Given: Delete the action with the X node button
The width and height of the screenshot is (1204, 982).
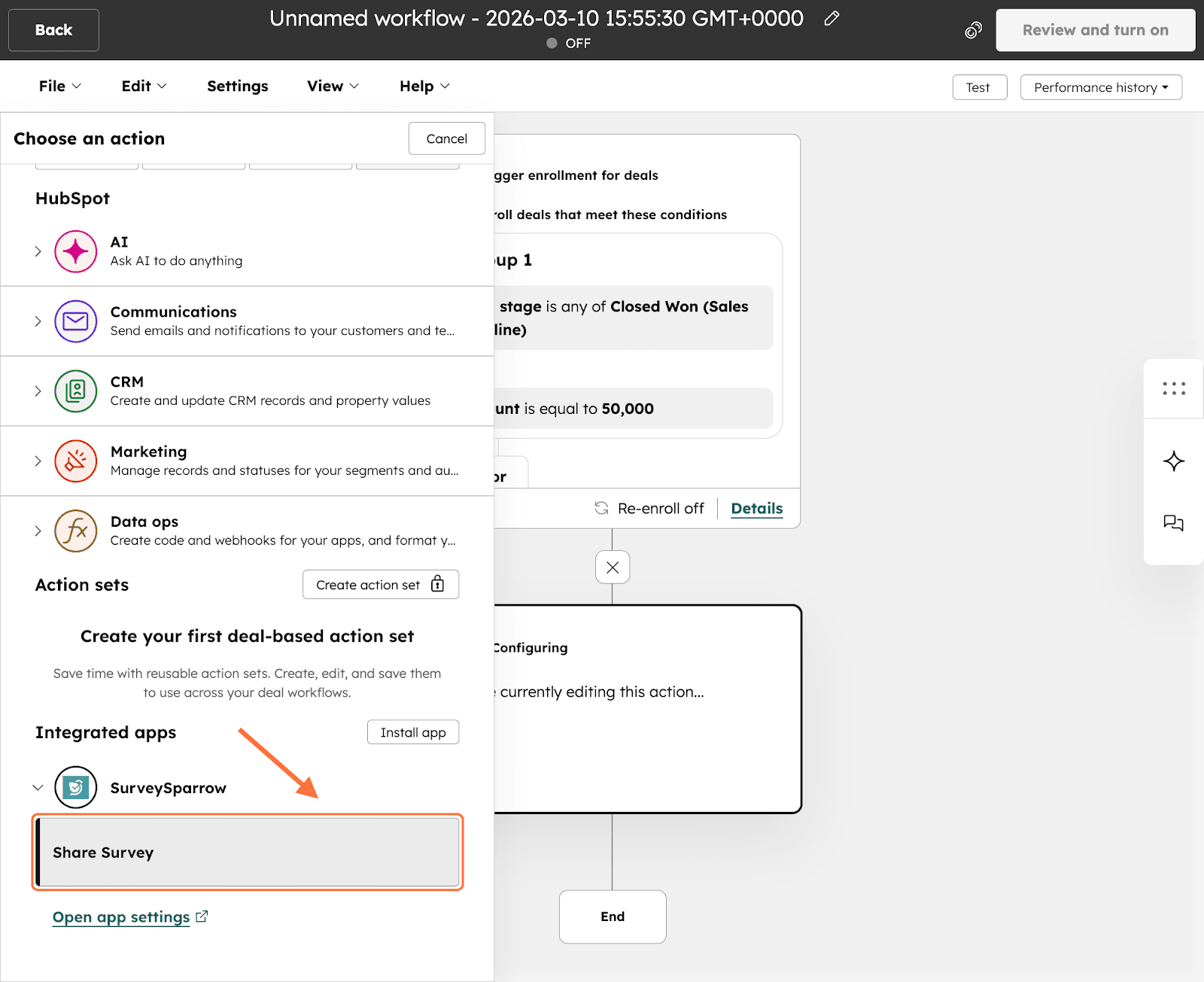Looking at the screenshot, I should click(x=613, y=567).
